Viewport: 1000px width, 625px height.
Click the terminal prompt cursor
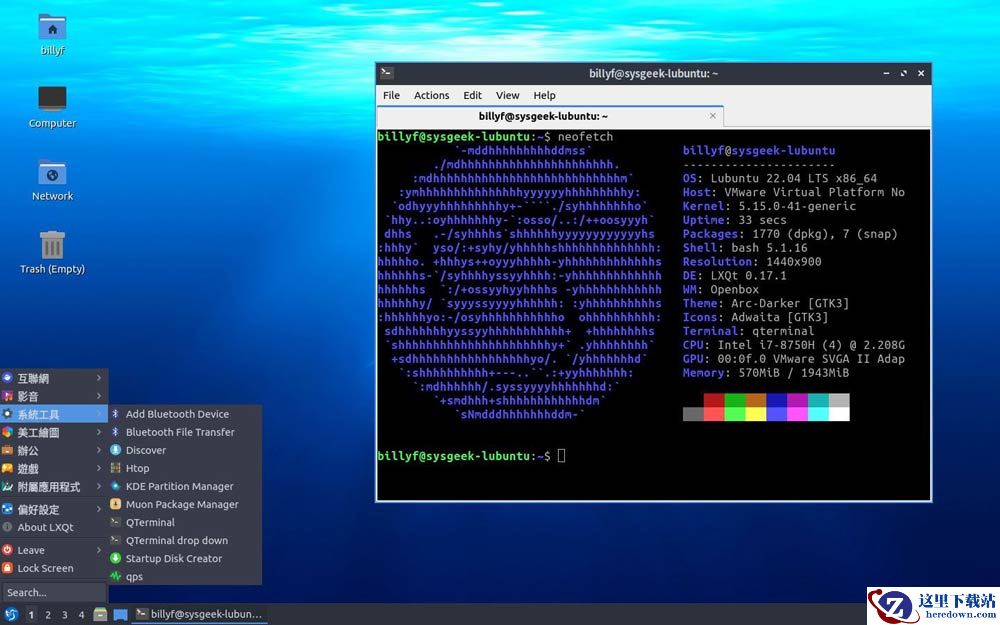(x=561, y=455)
